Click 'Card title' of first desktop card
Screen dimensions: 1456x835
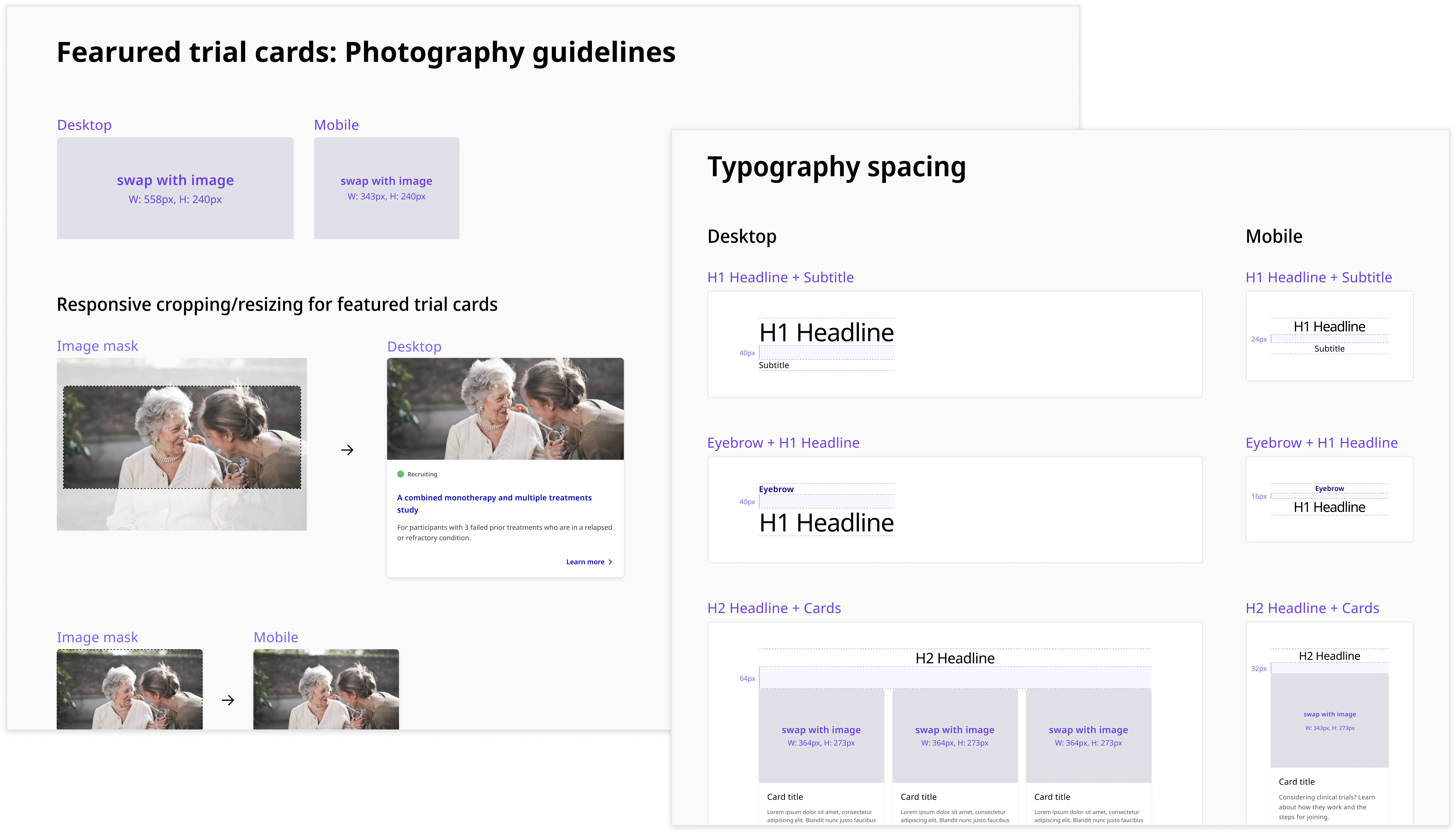tap(785, 797)
